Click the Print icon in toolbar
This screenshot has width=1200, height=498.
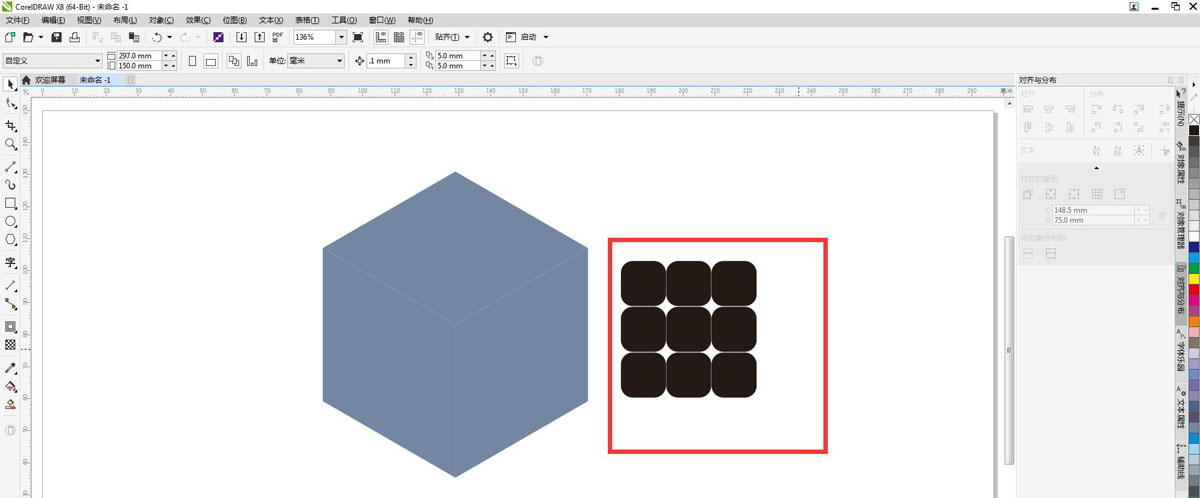77,37
